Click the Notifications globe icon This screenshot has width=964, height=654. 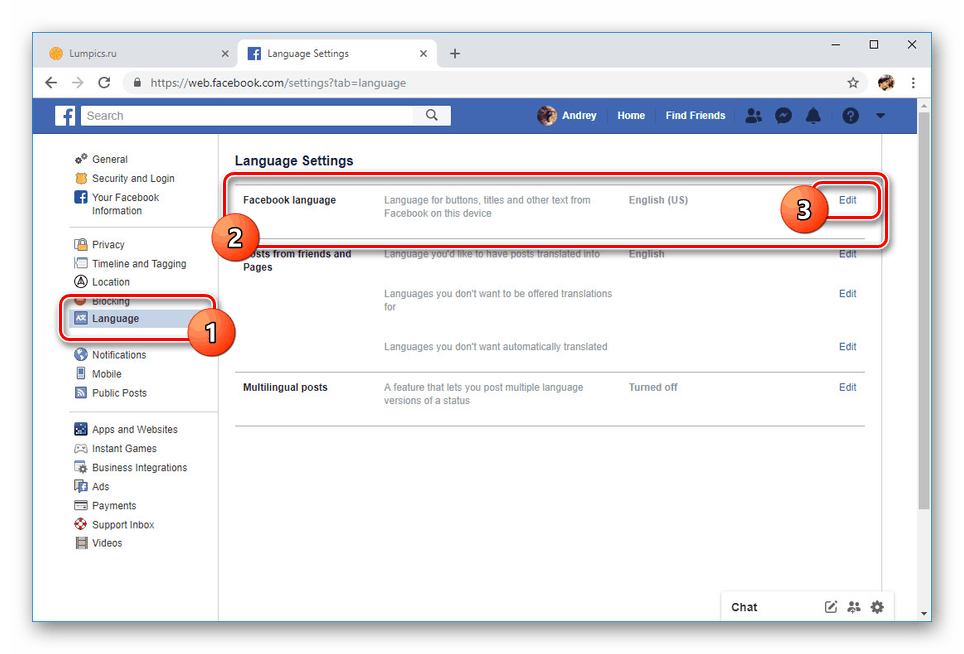(x=81, y=355)
